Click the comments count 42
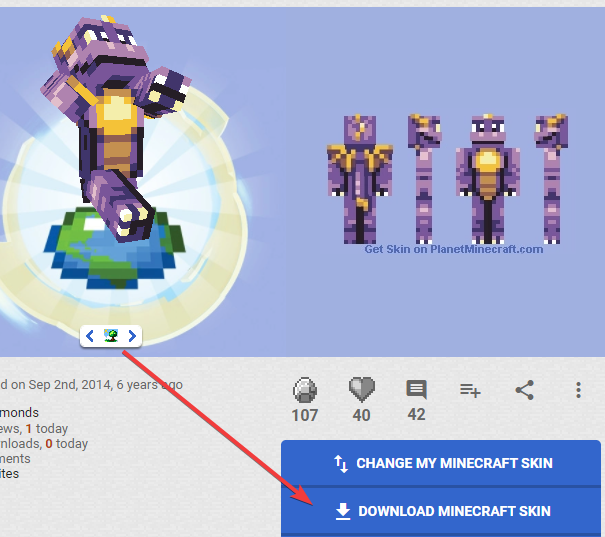 416,414
